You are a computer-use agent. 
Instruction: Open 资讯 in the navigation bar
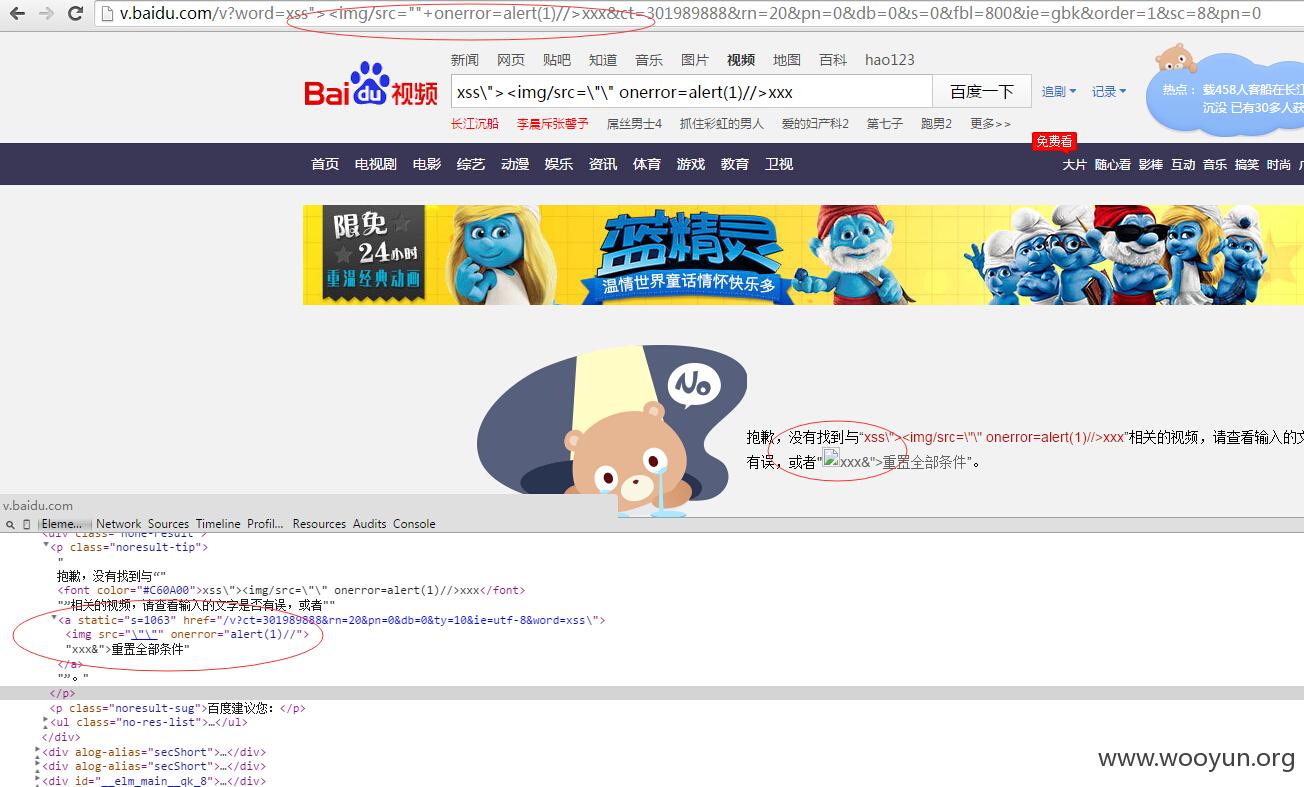point(603,164)
